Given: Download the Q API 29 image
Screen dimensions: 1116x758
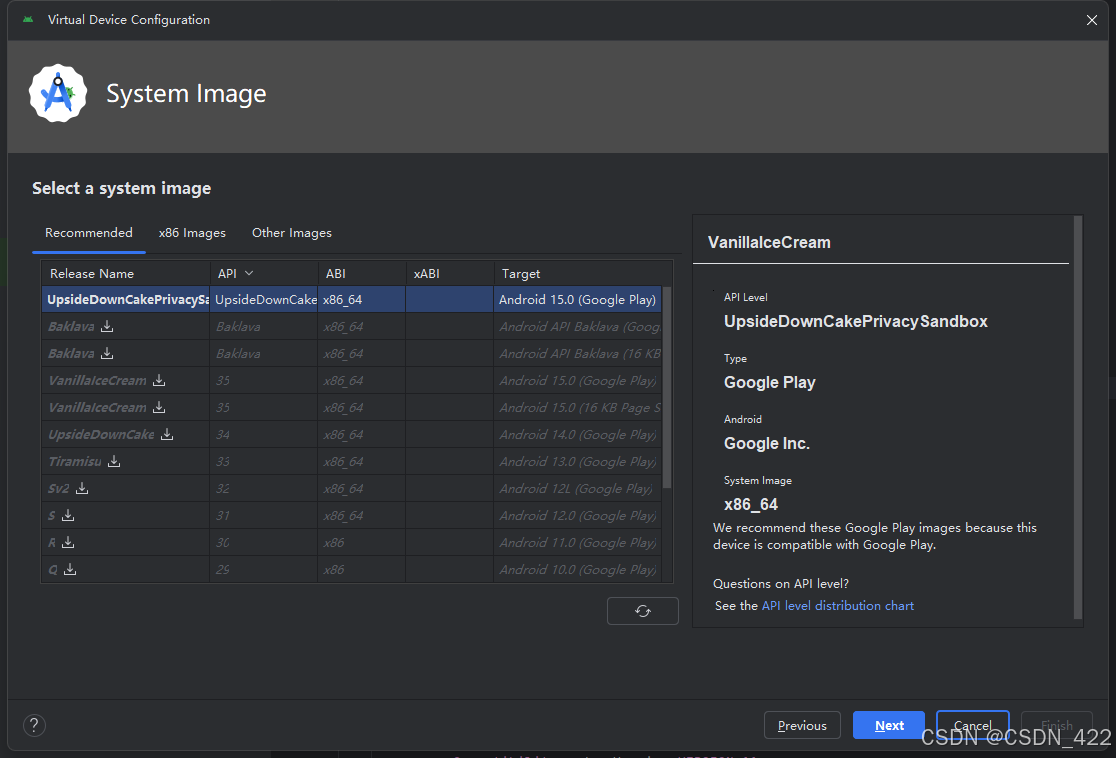Looking at the screenshot, I should 70,569.
